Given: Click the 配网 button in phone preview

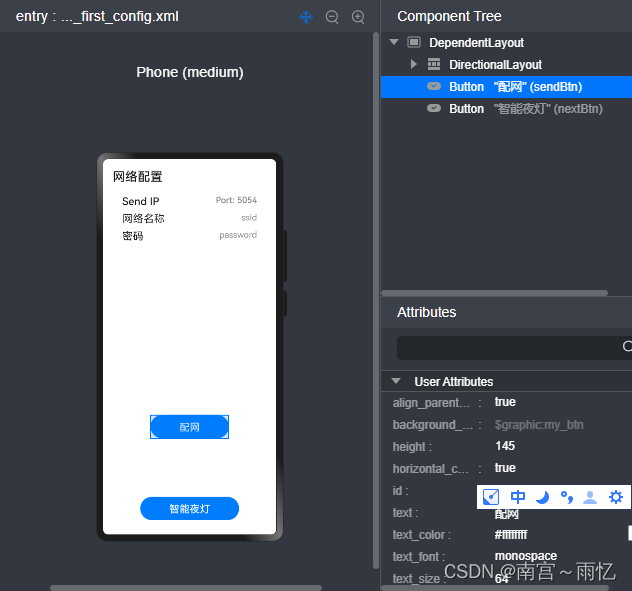Looking at the screenshot, I should tap(189, 427).
